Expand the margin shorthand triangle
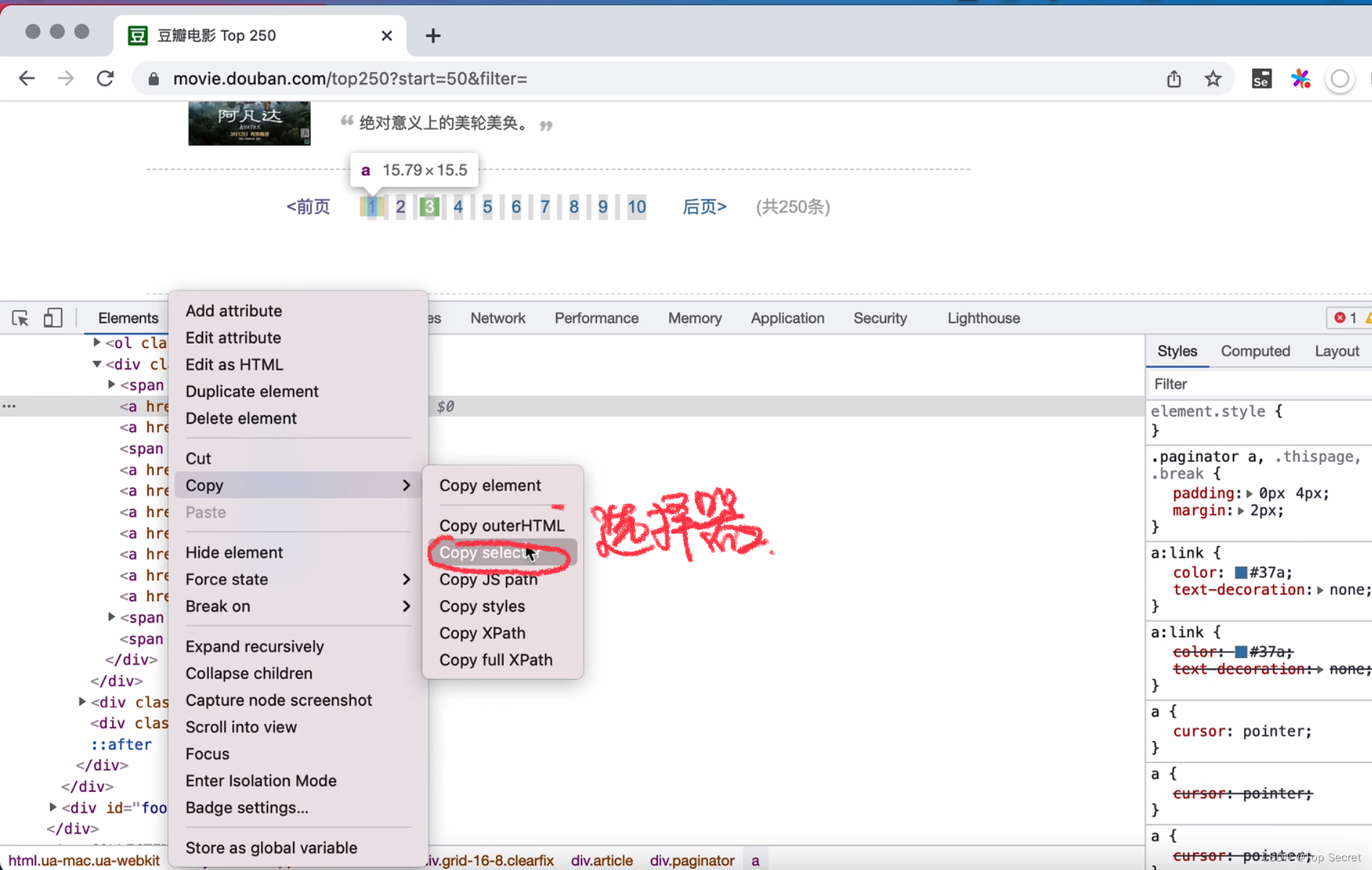 pos(1240,511)
